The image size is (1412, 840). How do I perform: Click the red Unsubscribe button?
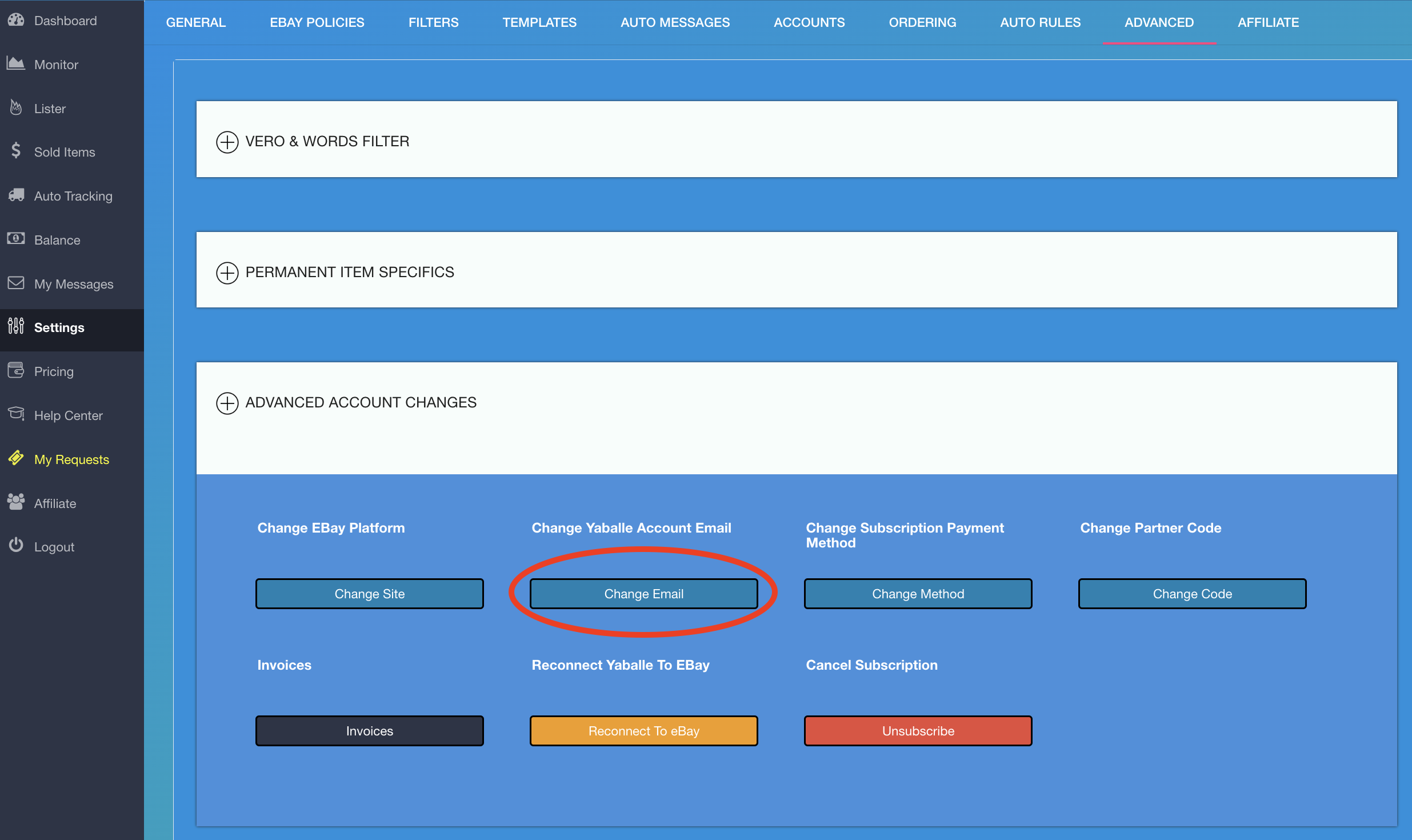tap(918, 731)
